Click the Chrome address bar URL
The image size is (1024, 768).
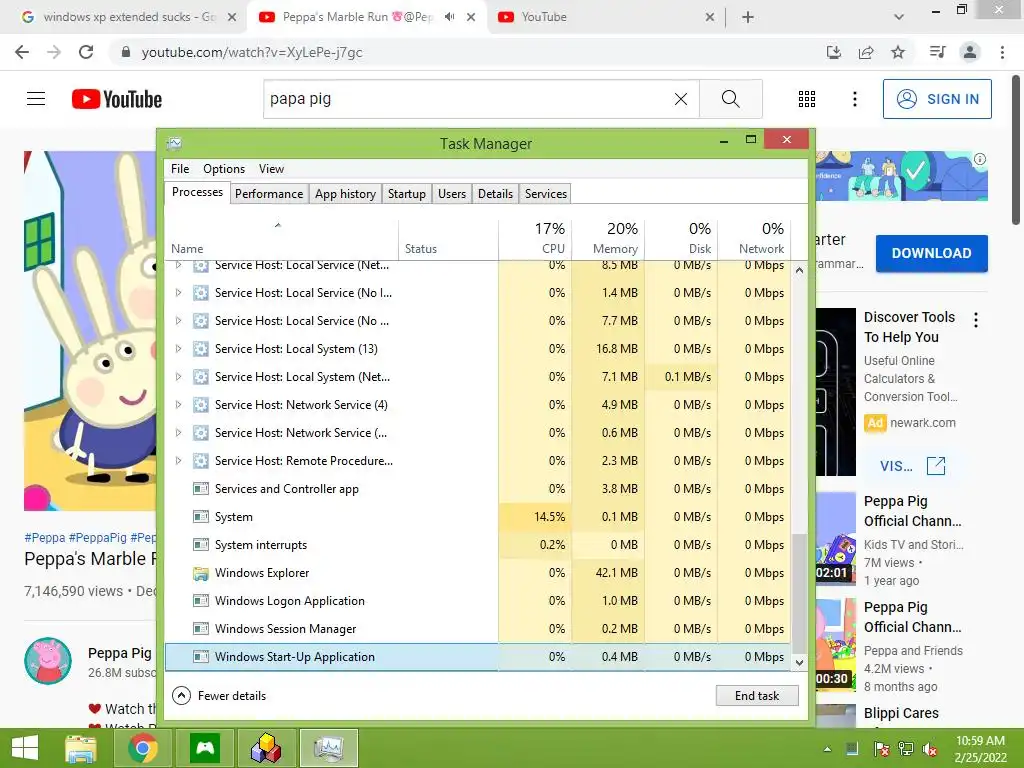click(252, 52)
